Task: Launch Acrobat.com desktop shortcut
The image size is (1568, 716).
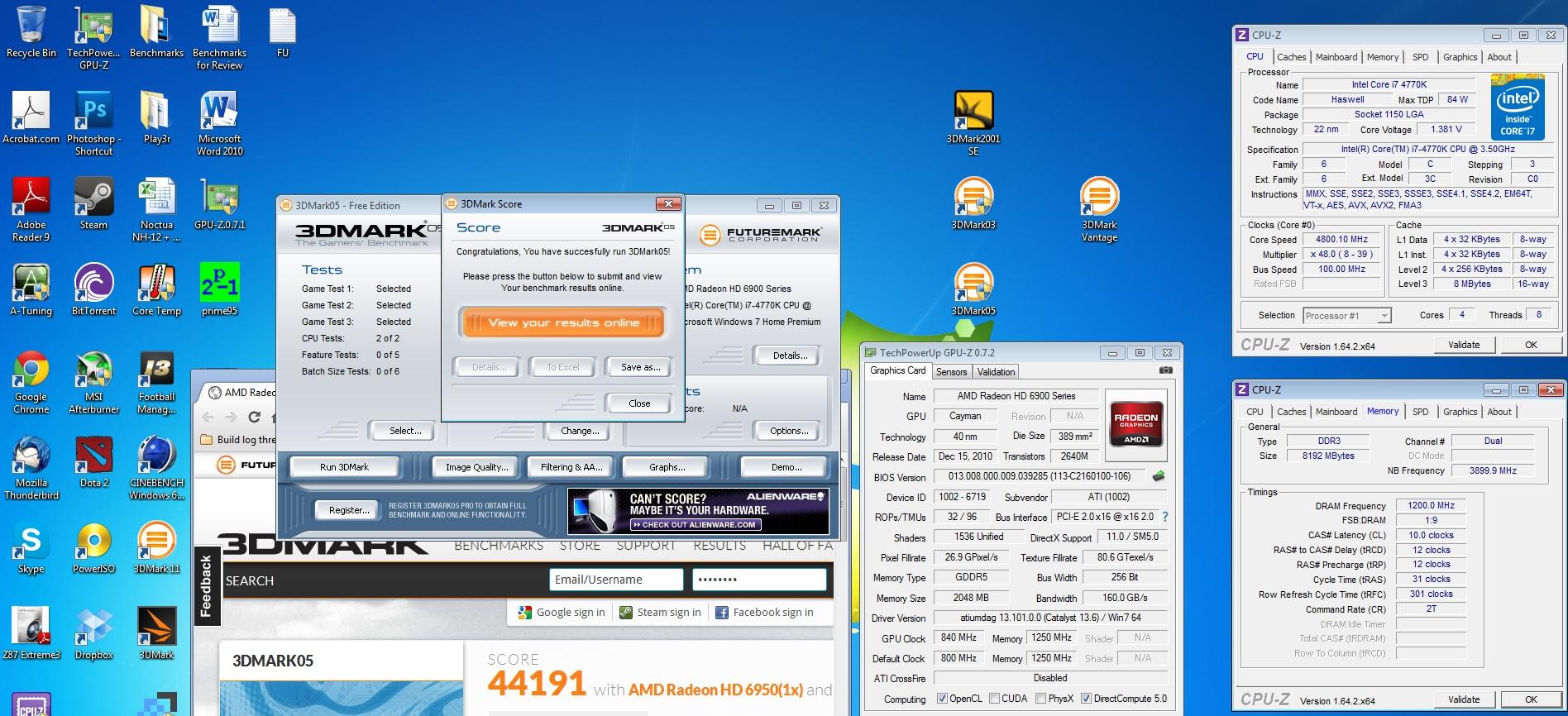Action: [x=31, y=118]
